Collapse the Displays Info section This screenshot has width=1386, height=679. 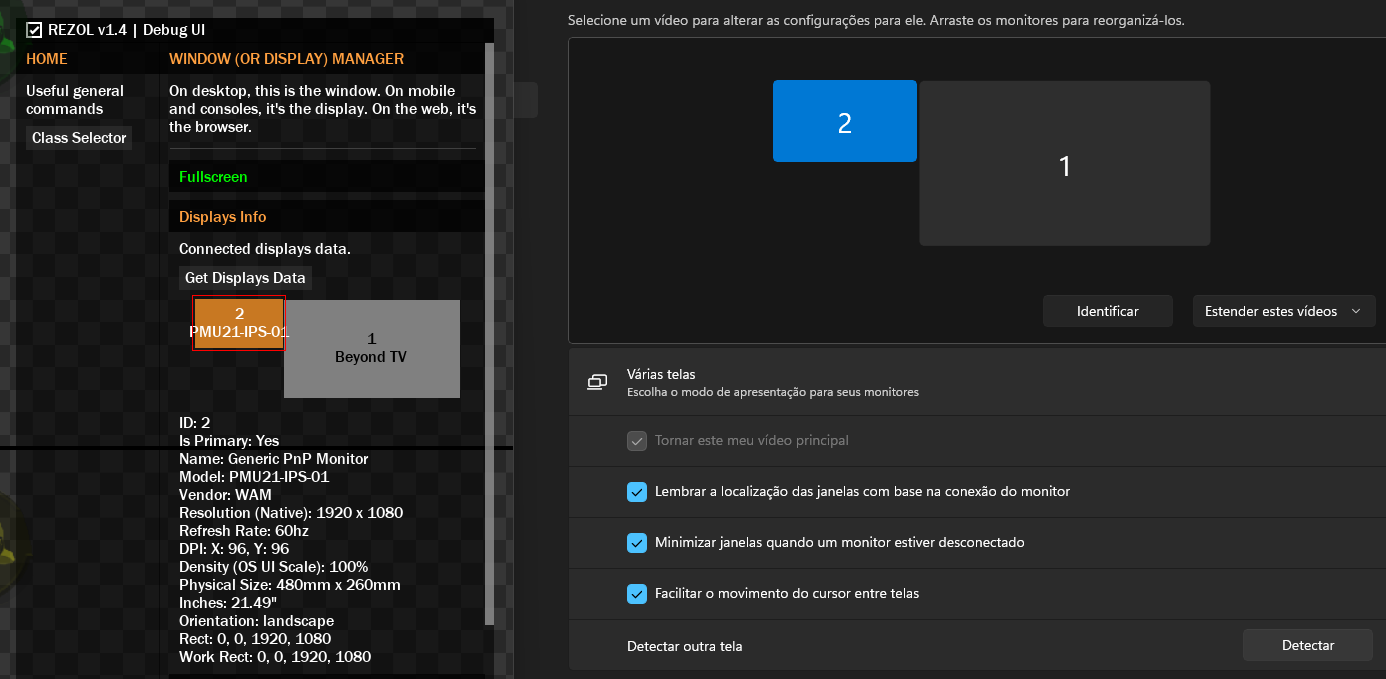click(x=222, y=216)
